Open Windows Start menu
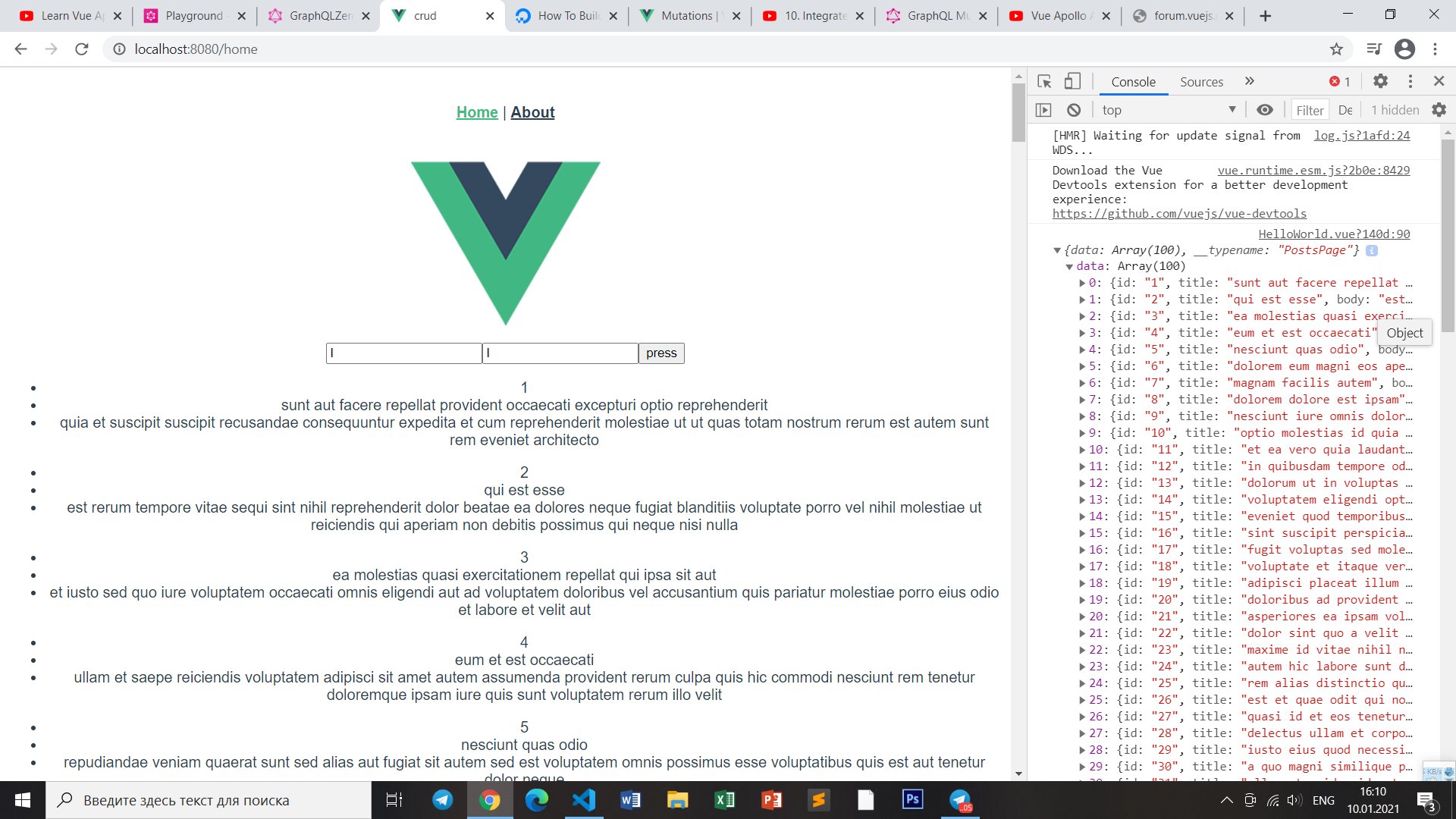This screenshot has width=1456, height=819. pyautogui.click(x=23, y=800)
